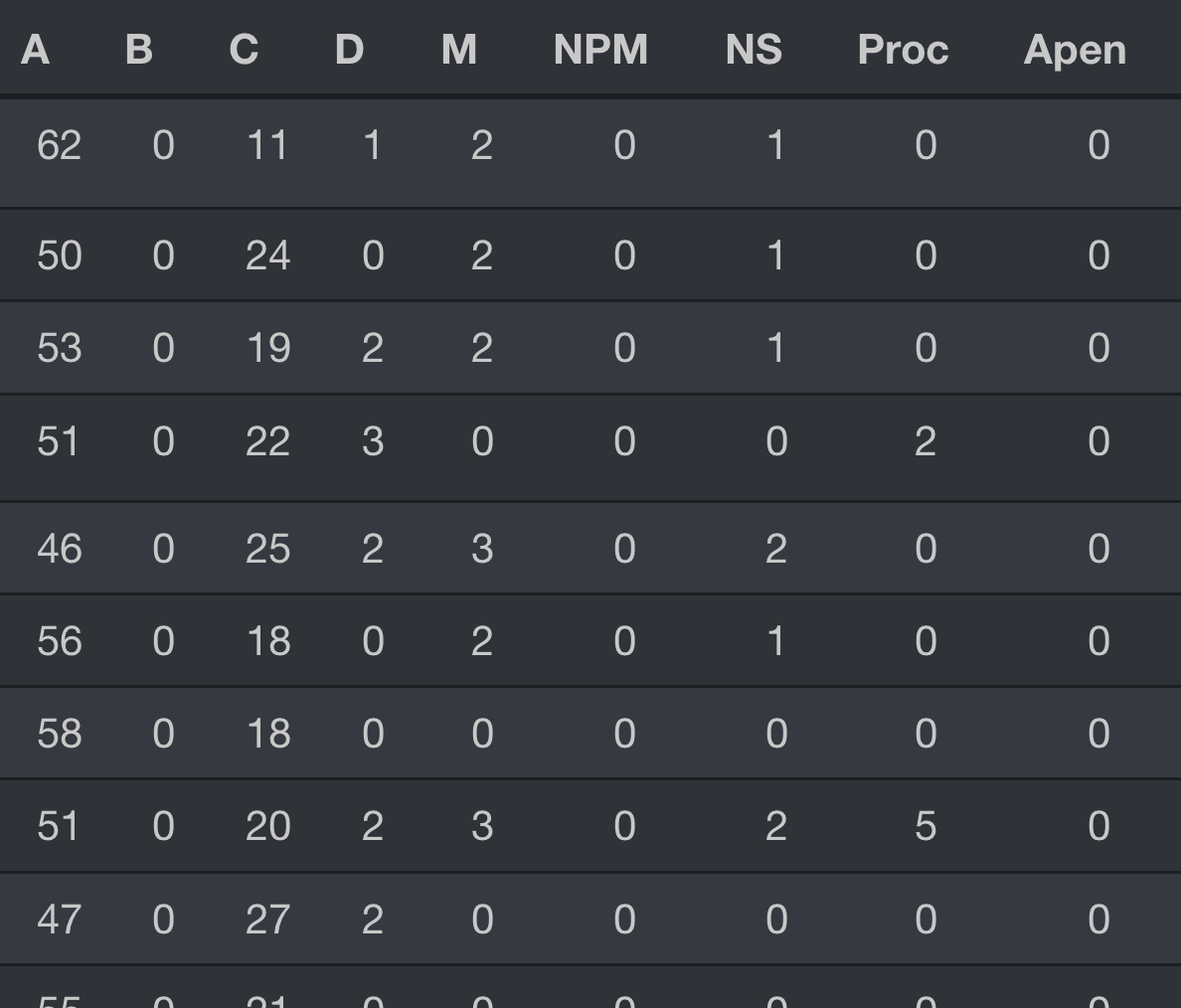The image size is (1181, 1008).
Task: Select the C cell showing 27
Action: point(268,920)
